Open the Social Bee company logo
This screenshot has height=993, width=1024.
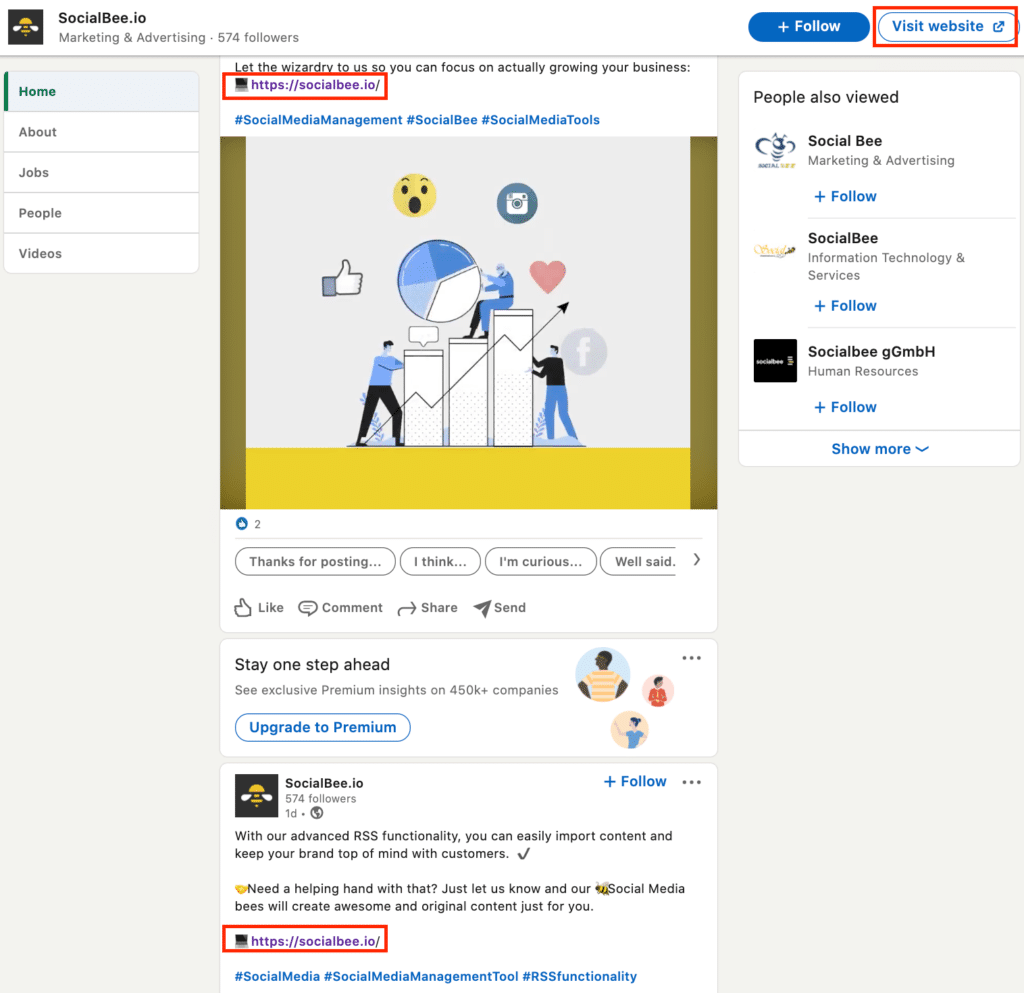coord(775,151)
